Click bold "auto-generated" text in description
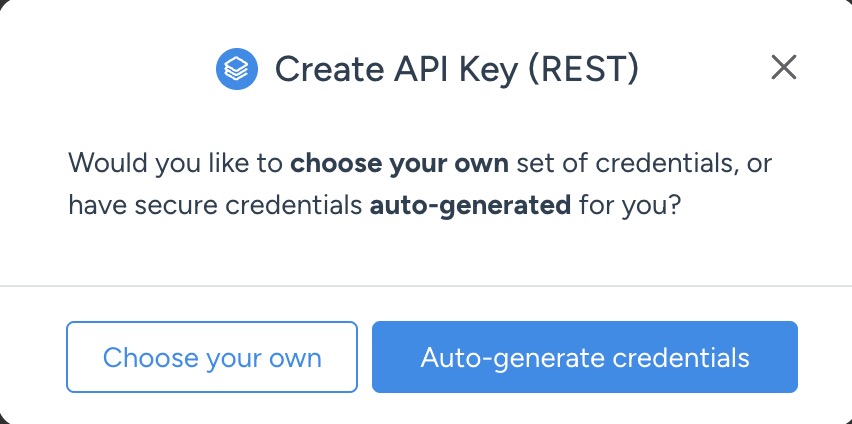The width and height of the screenshot is (852, 424). [x=470, y=206]
